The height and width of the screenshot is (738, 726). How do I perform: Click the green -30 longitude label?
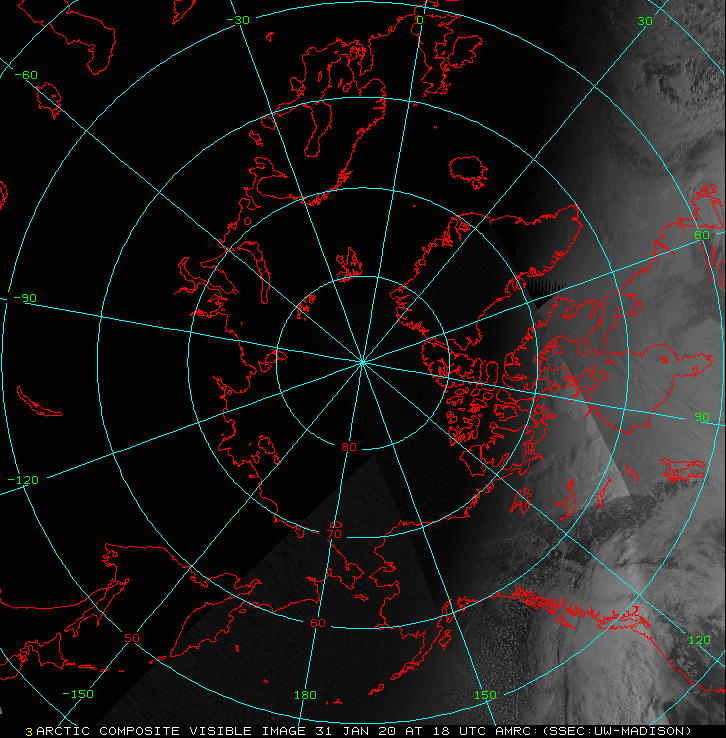coord(238,20)
